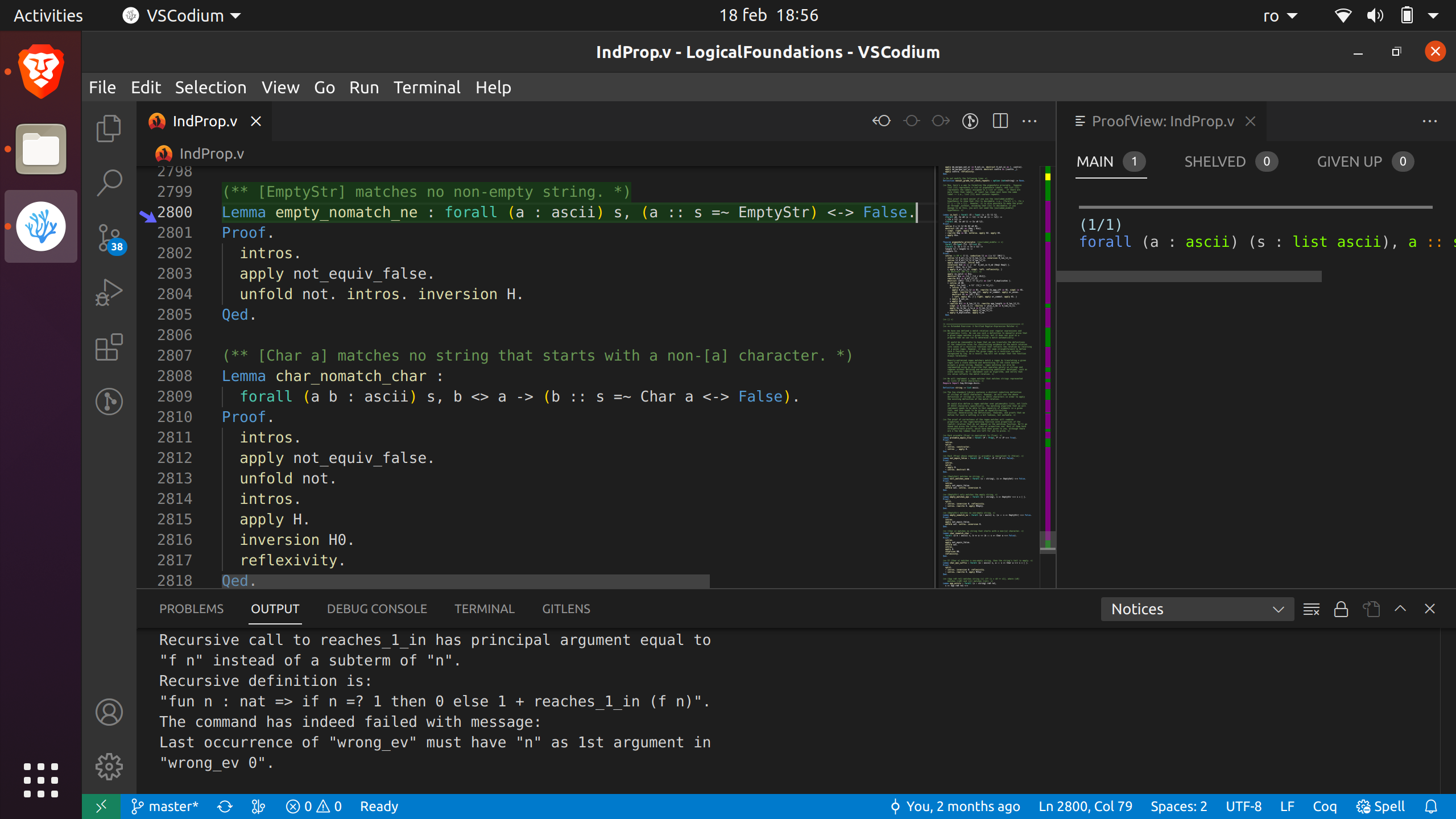Switch to the DEBUG CONSOLE tab

click(377, 609)
